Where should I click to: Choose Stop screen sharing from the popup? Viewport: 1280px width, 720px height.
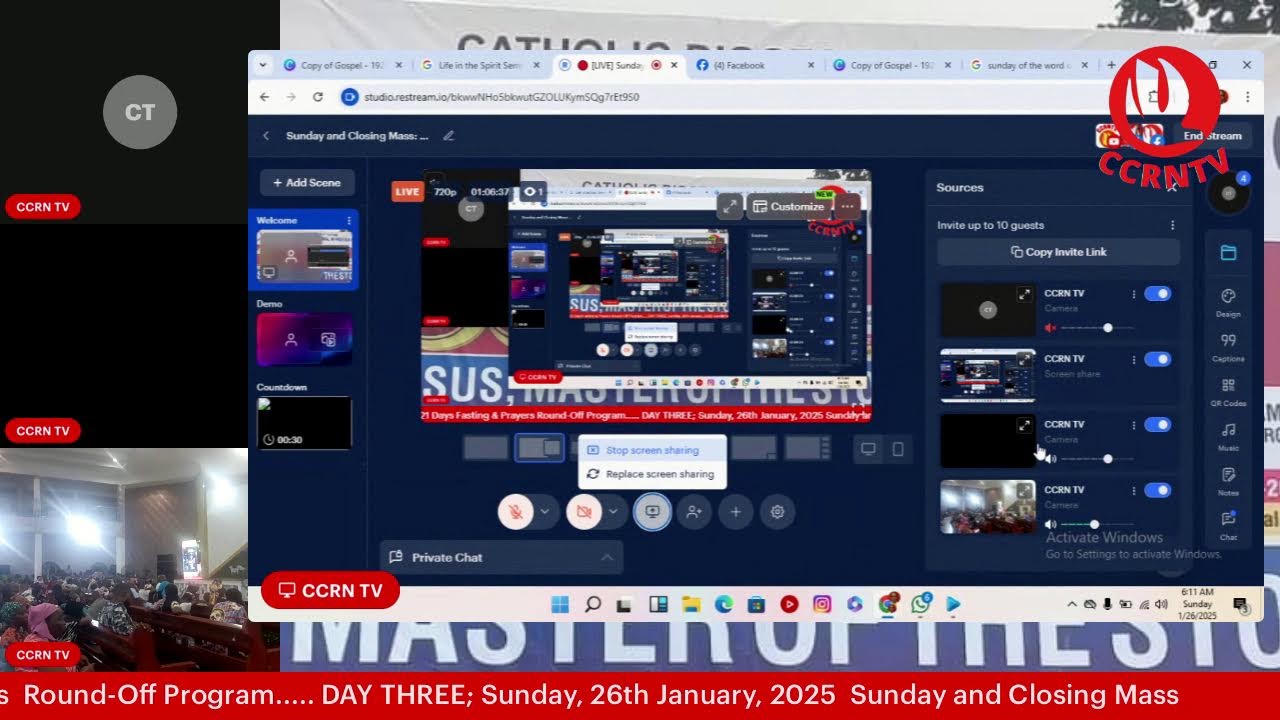coord(652,450)
